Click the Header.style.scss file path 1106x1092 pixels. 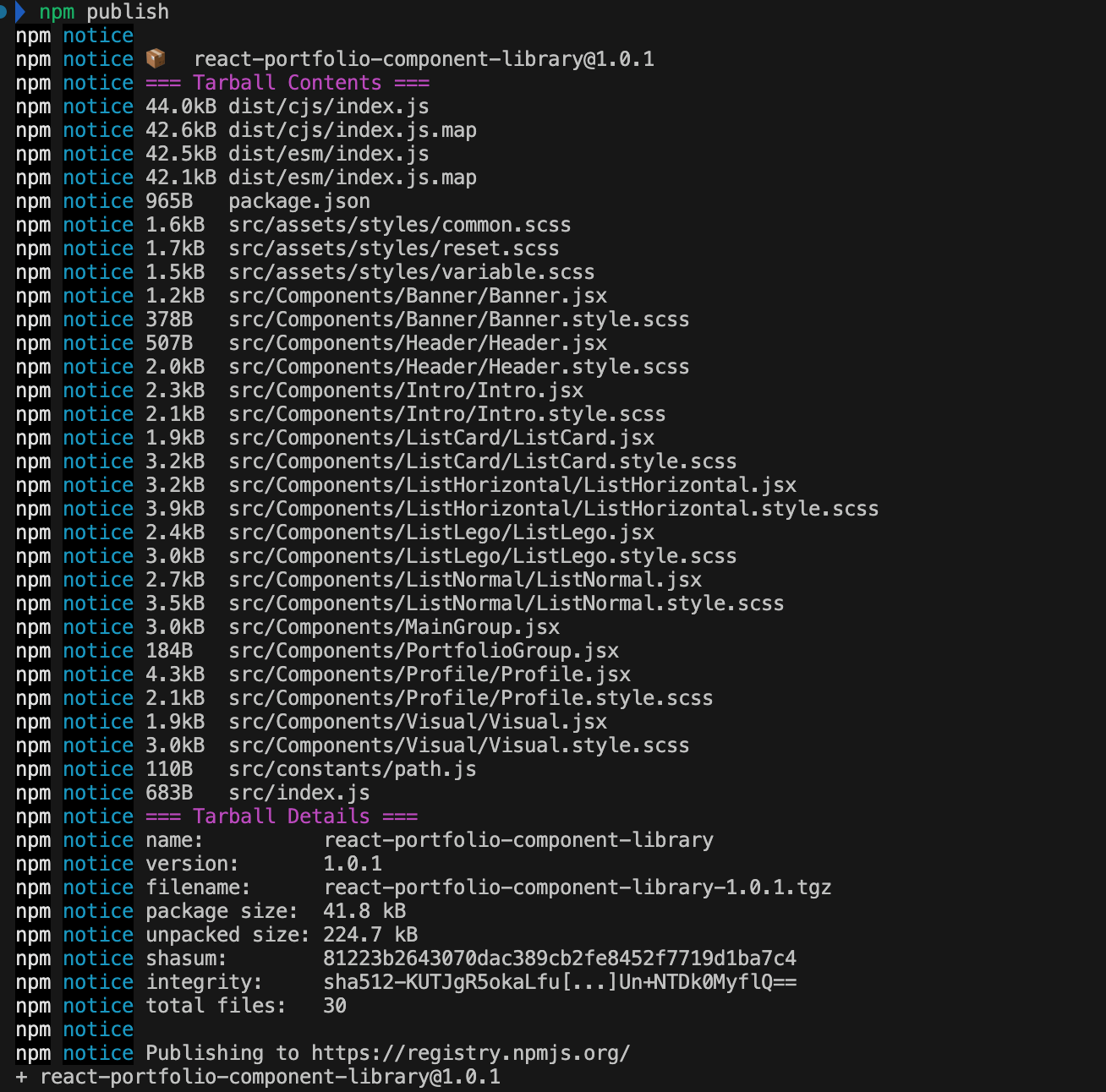click(459, 367)
